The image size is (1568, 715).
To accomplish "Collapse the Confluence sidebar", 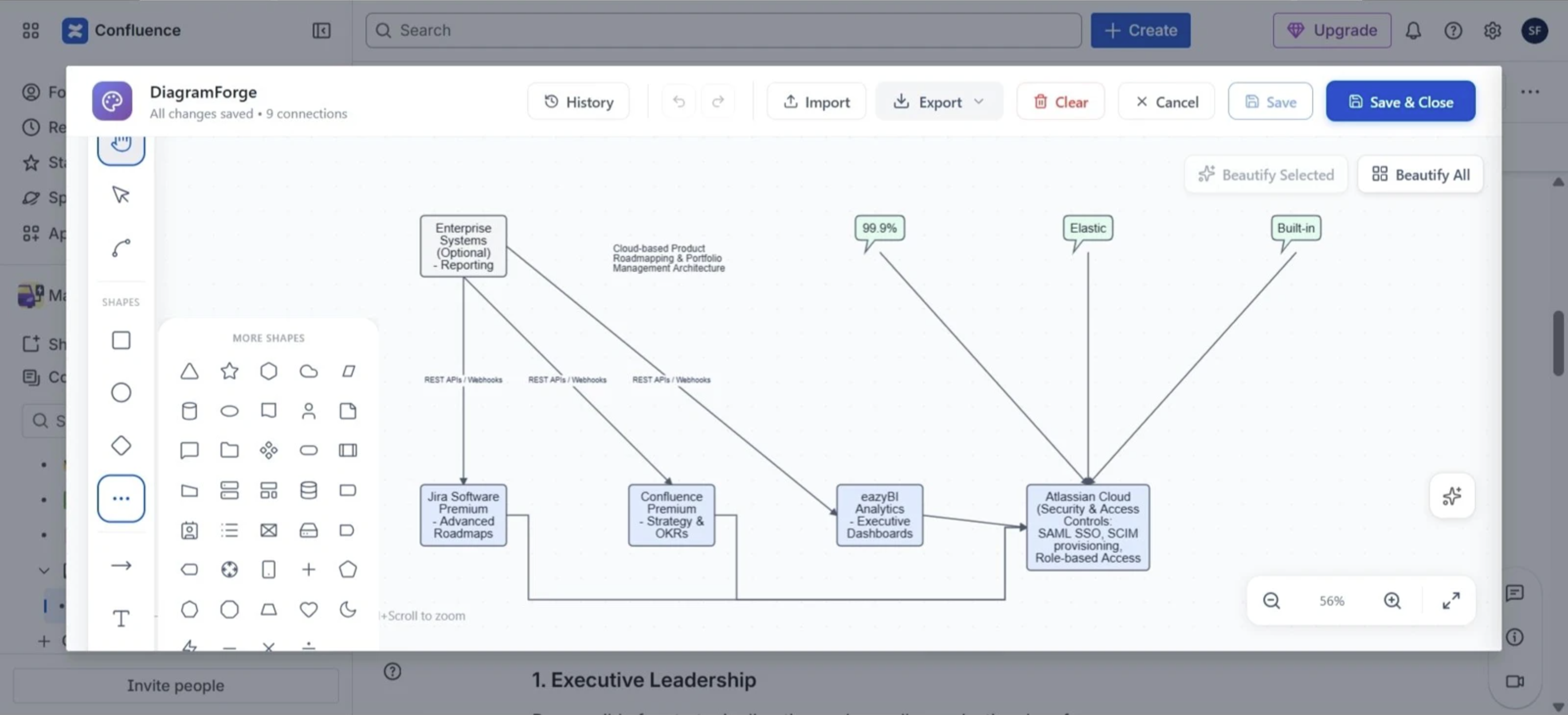I will (x=321, y=30).
